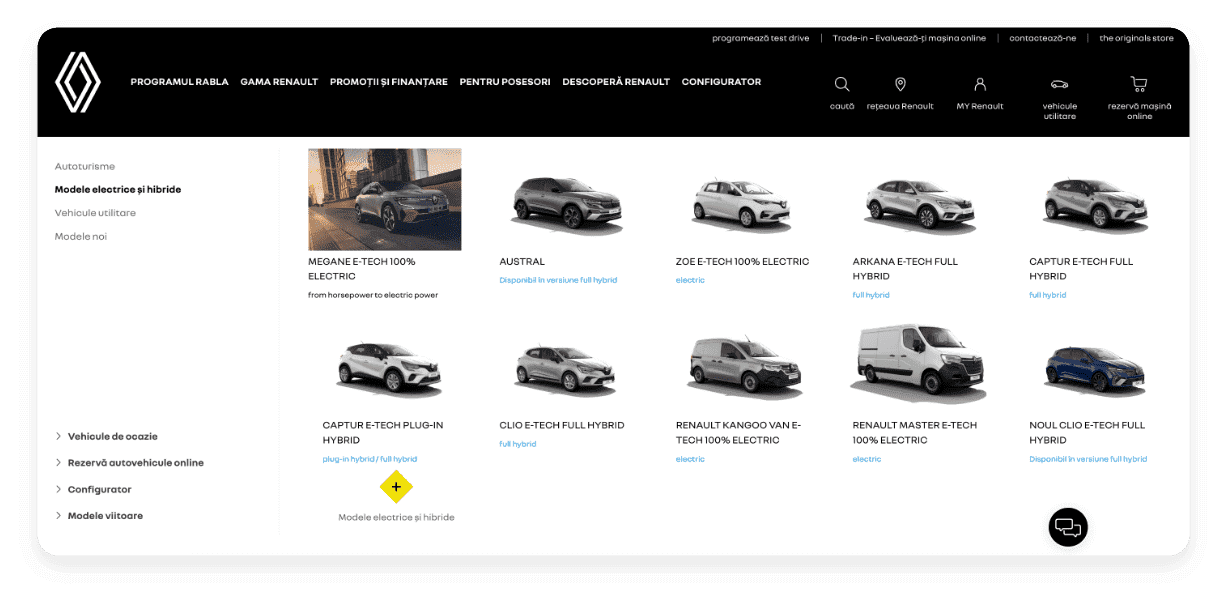Click NOUL CLIO E-TECH FULL HYBRID title
This screenshot has height=603, width=1227.
coord(1086,433)
